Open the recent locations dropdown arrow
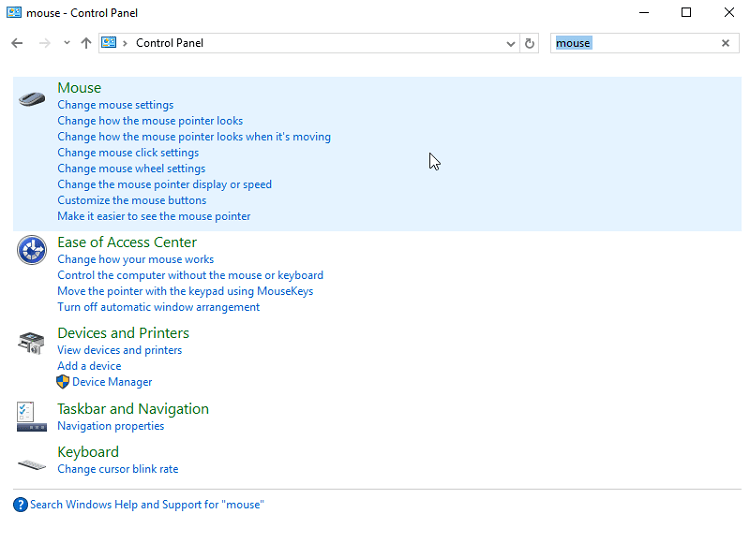750x543 pixels. coord(66,43)
